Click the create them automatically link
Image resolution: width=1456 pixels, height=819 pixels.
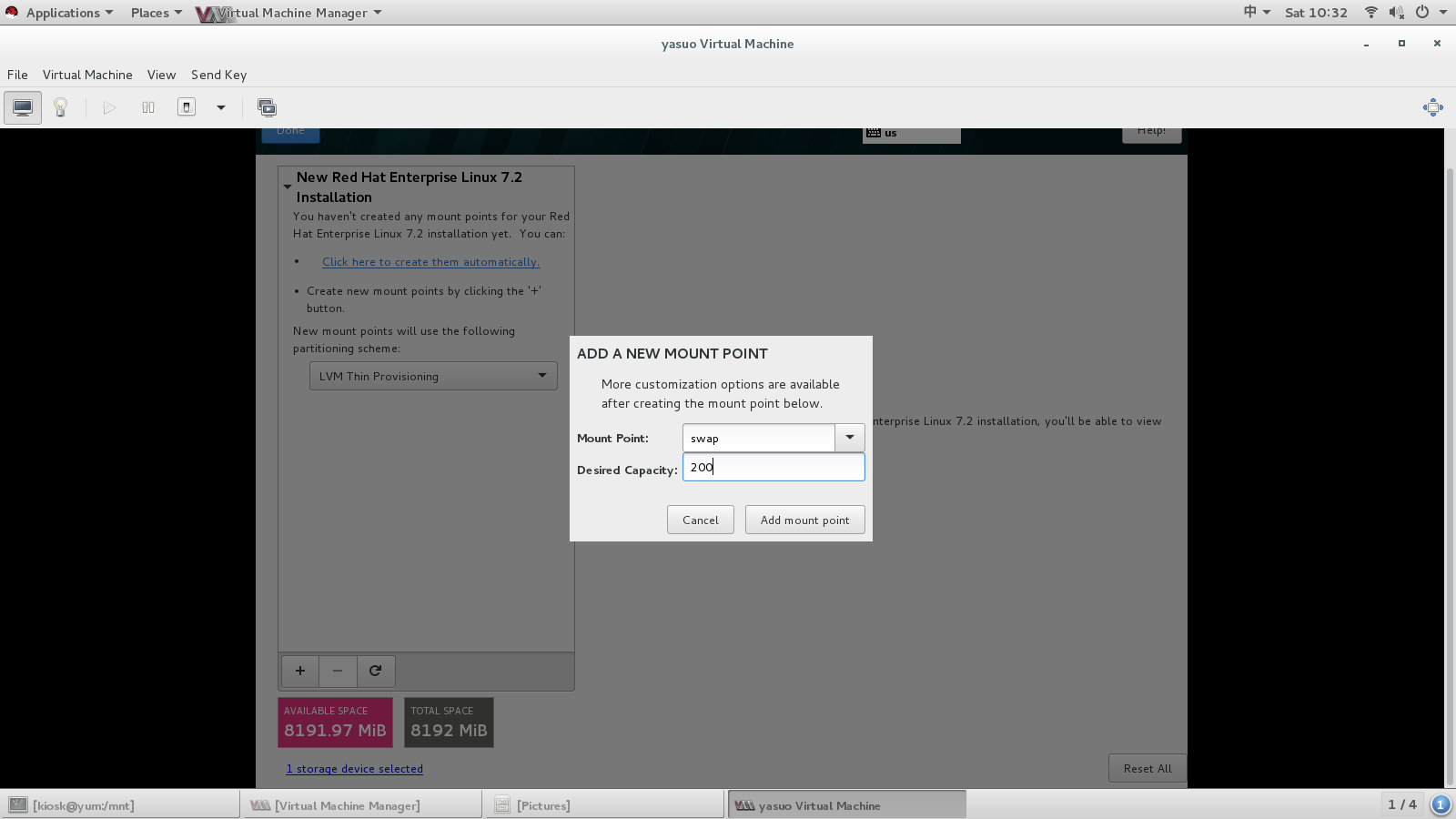[x=430, y=262]
